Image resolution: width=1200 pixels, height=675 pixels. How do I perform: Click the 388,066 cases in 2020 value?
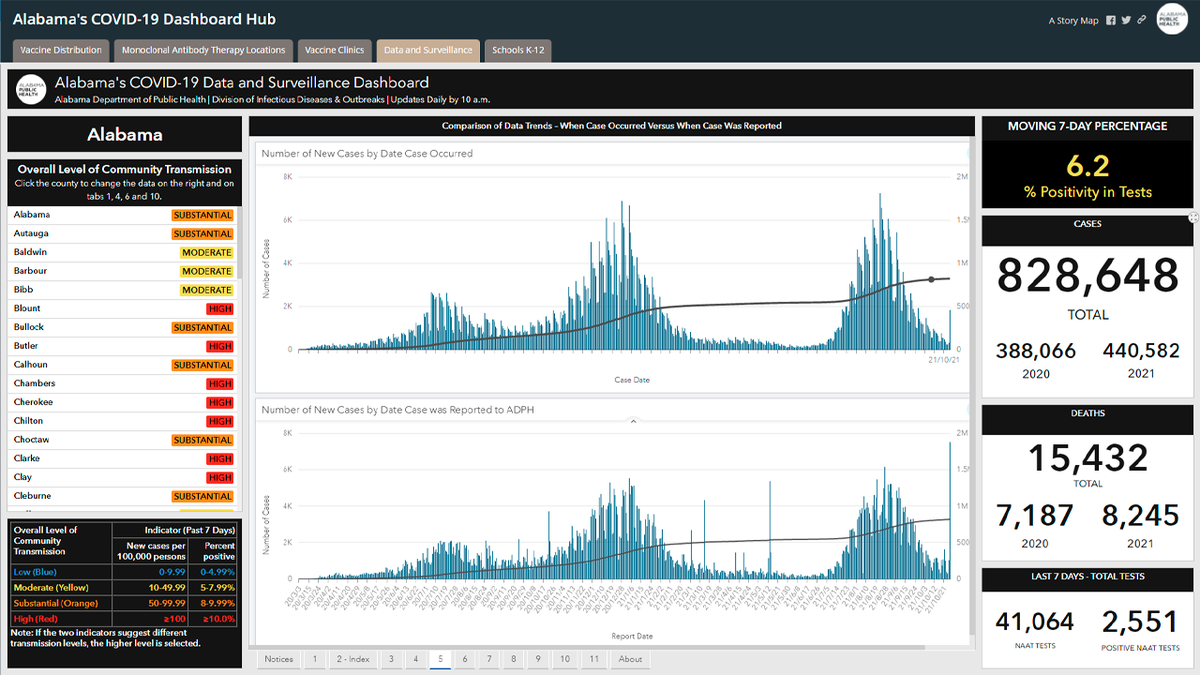pyautogui.click(x=1036, y=351)
